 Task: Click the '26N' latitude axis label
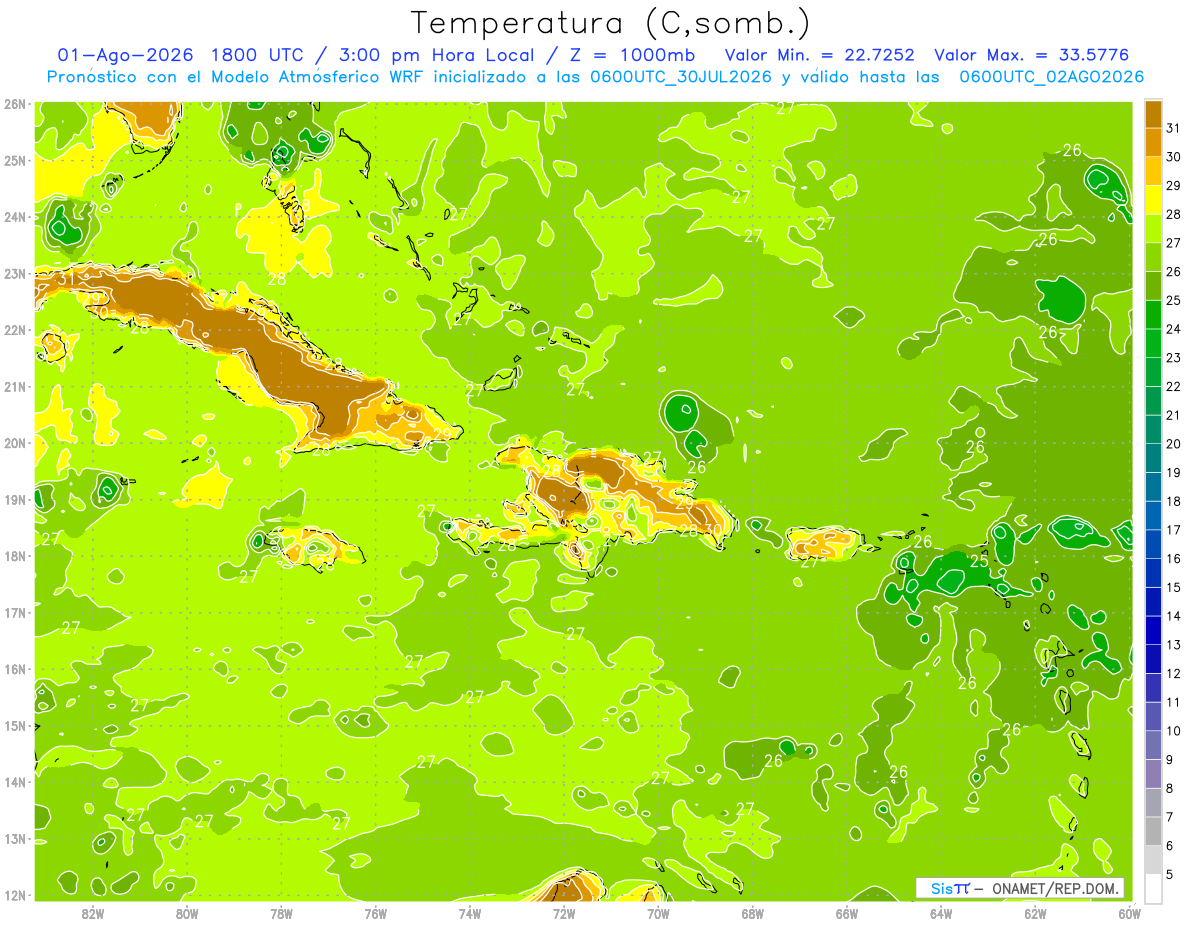coord(15,104)
